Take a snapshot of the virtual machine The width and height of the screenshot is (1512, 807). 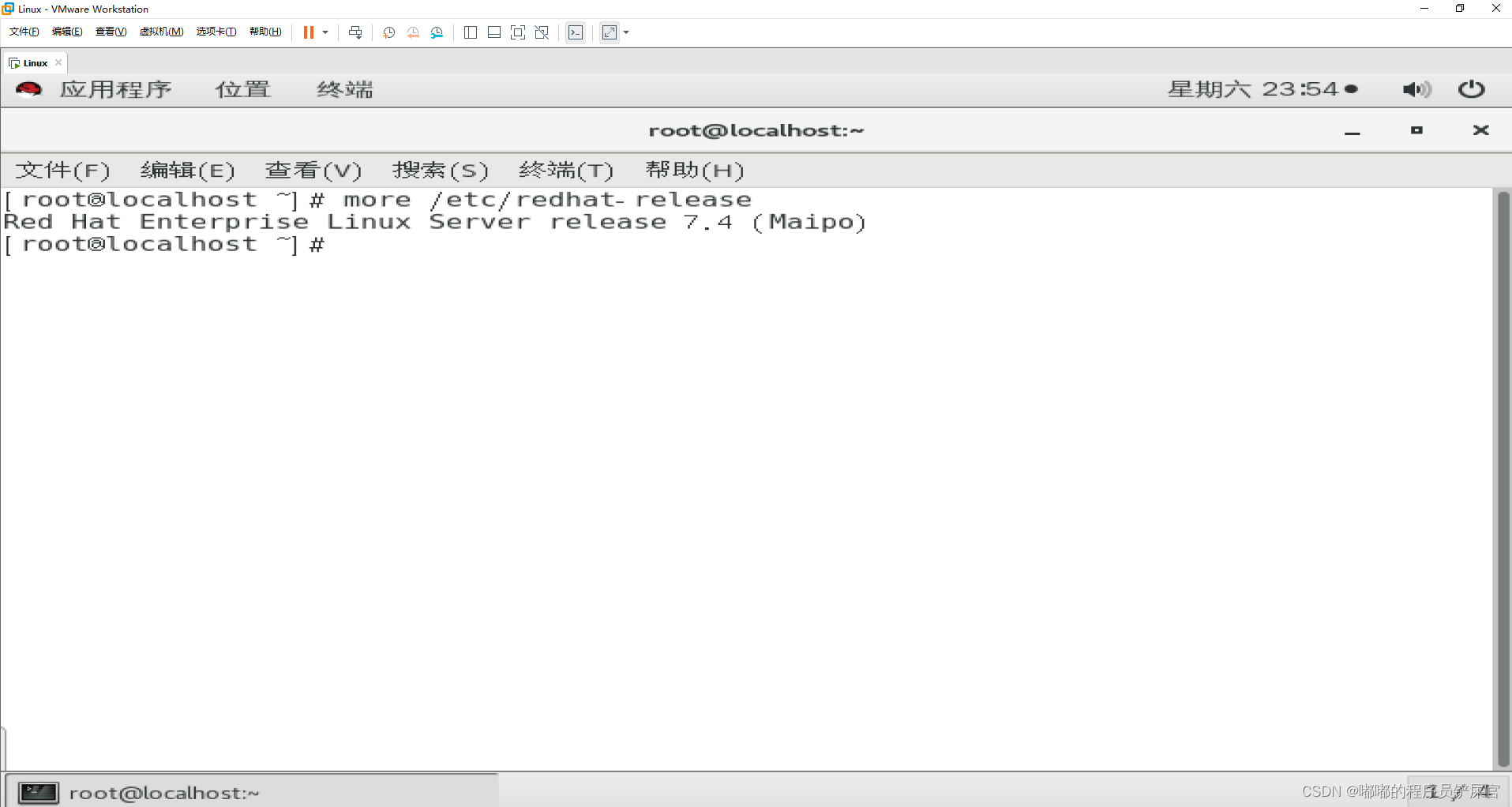pos(388,32)
